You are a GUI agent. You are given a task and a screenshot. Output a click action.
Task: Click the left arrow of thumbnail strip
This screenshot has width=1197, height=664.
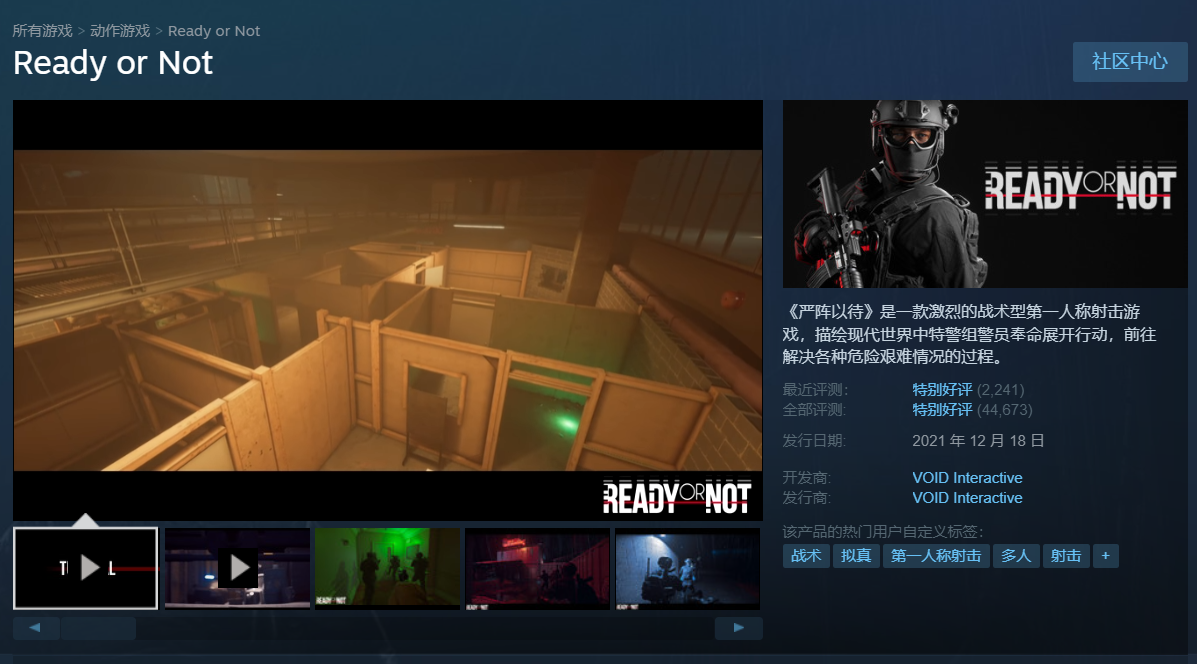click(35, 627)
